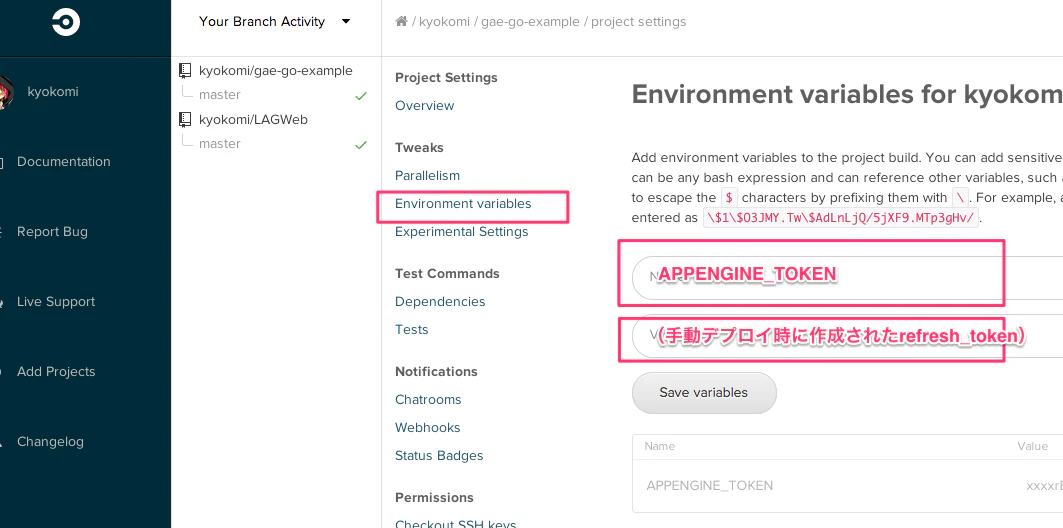Screen dimensions: 1063x528
Task: Open Report Bug in left sidebar
Action: [52, 232]
